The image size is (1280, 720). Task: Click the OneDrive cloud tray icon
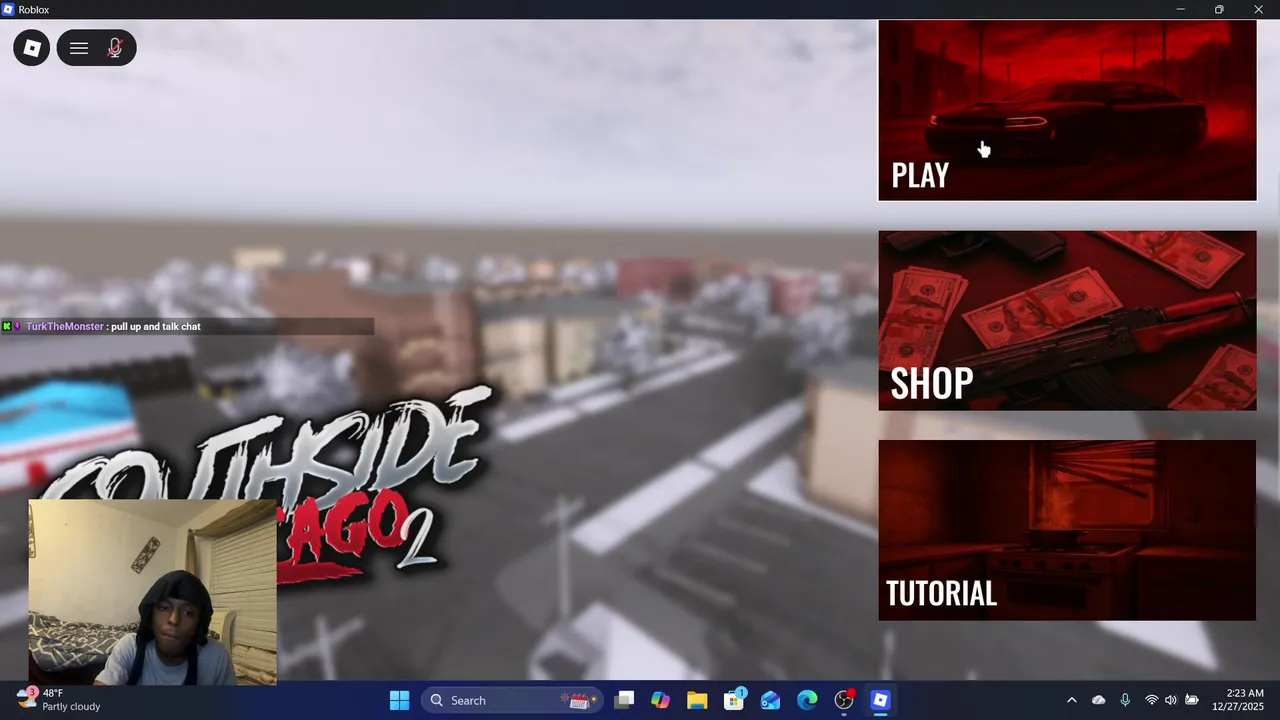pos(1099,700)
